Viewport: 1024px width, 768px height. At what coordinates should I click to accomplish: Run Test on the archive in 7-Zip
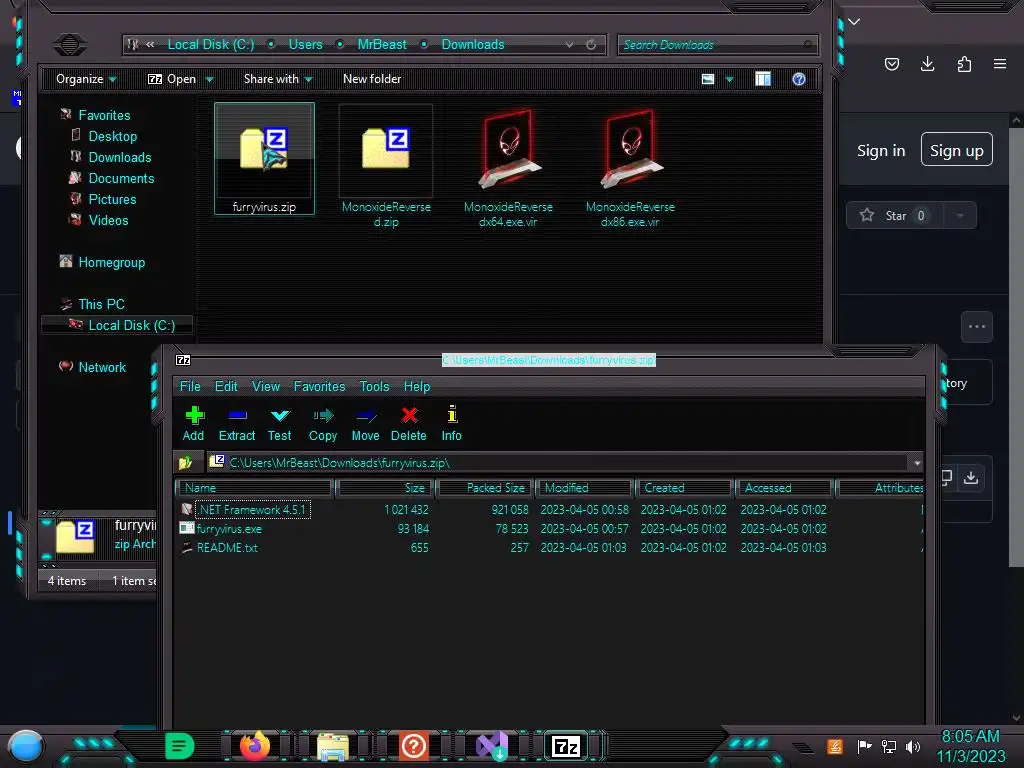tap(280, 424)
